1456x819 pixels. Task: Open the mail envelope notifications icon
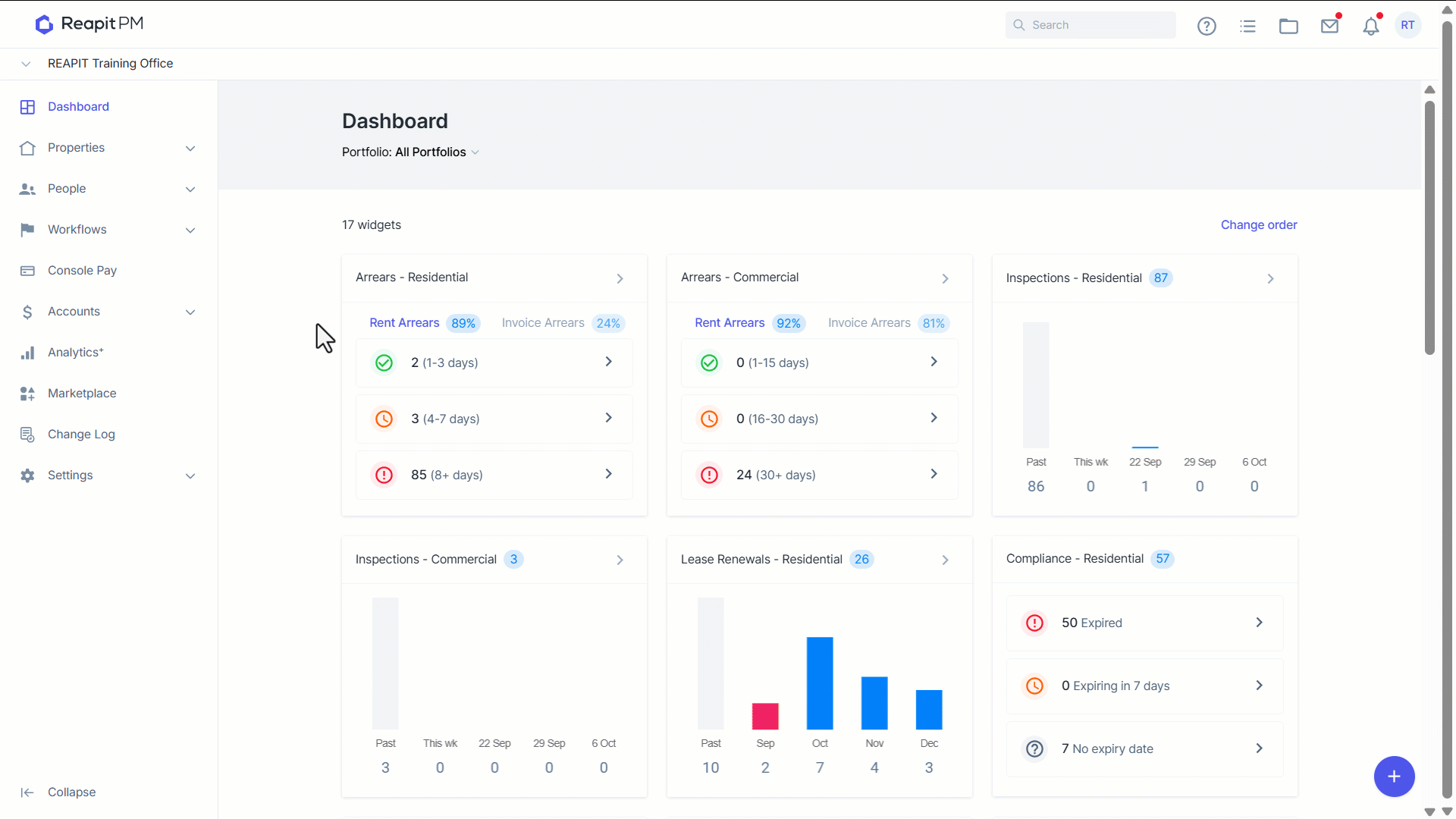tap(1329, 26)
